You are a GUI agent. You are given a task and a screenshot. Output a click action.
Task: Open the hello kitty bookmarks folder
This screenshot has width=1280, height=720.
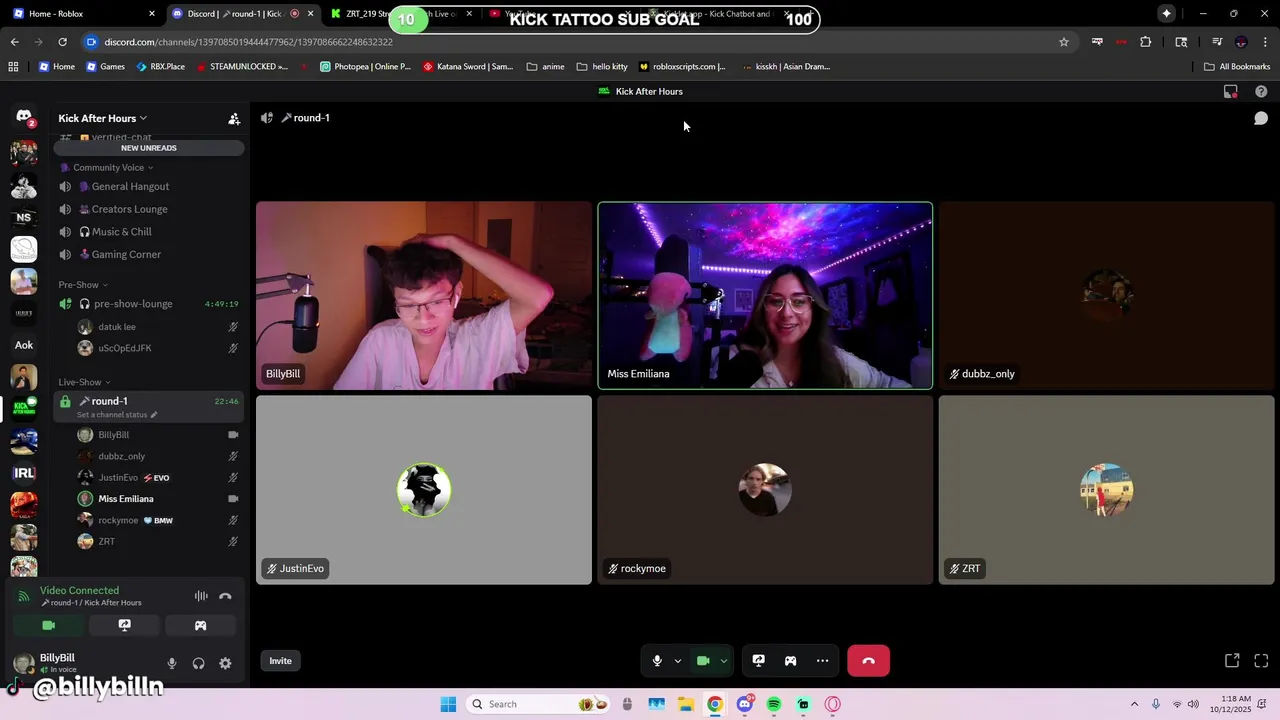coord(602,67)
